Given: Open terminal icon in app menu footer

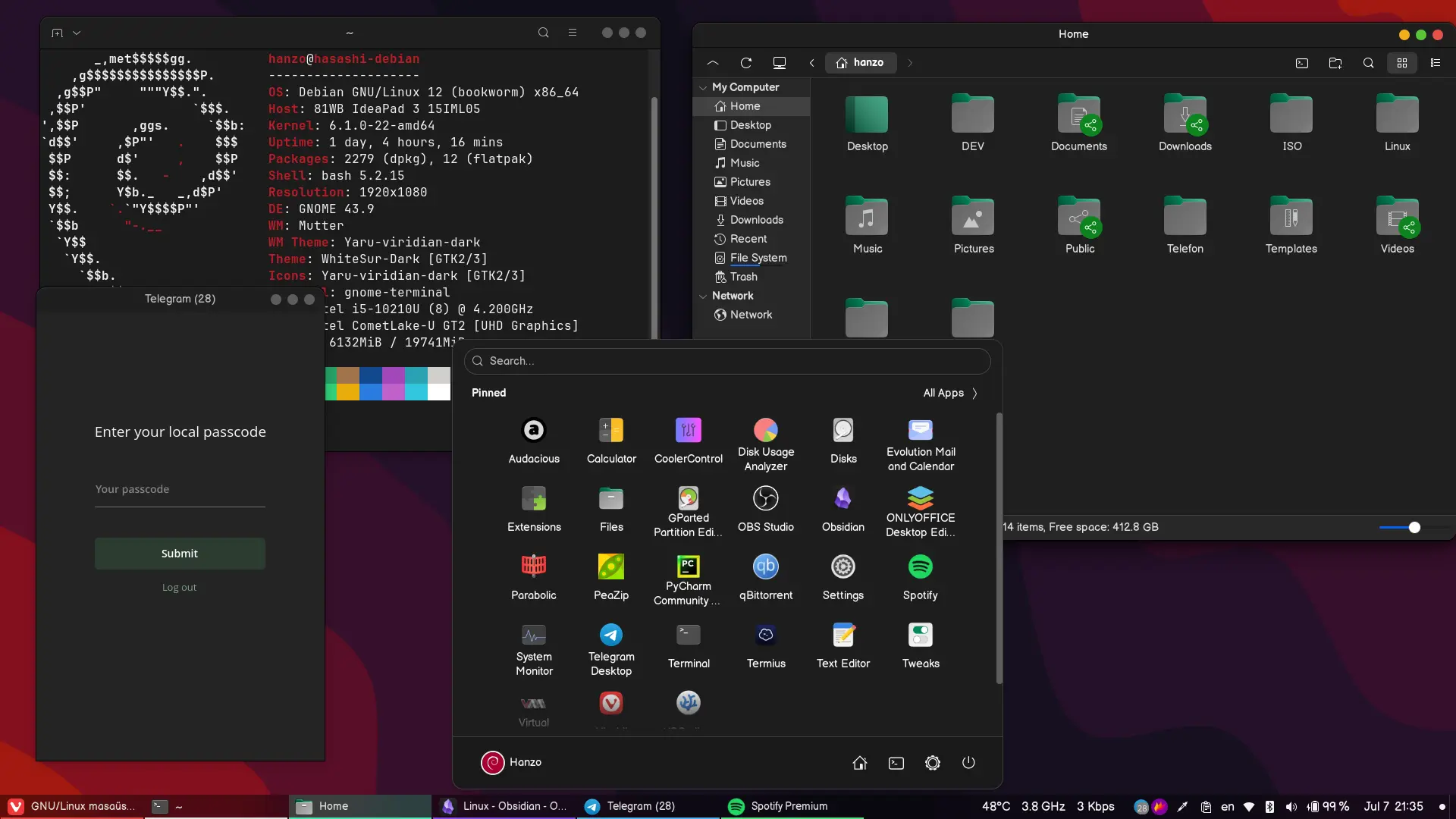Looking at the screenshot, I should [896, 763].
